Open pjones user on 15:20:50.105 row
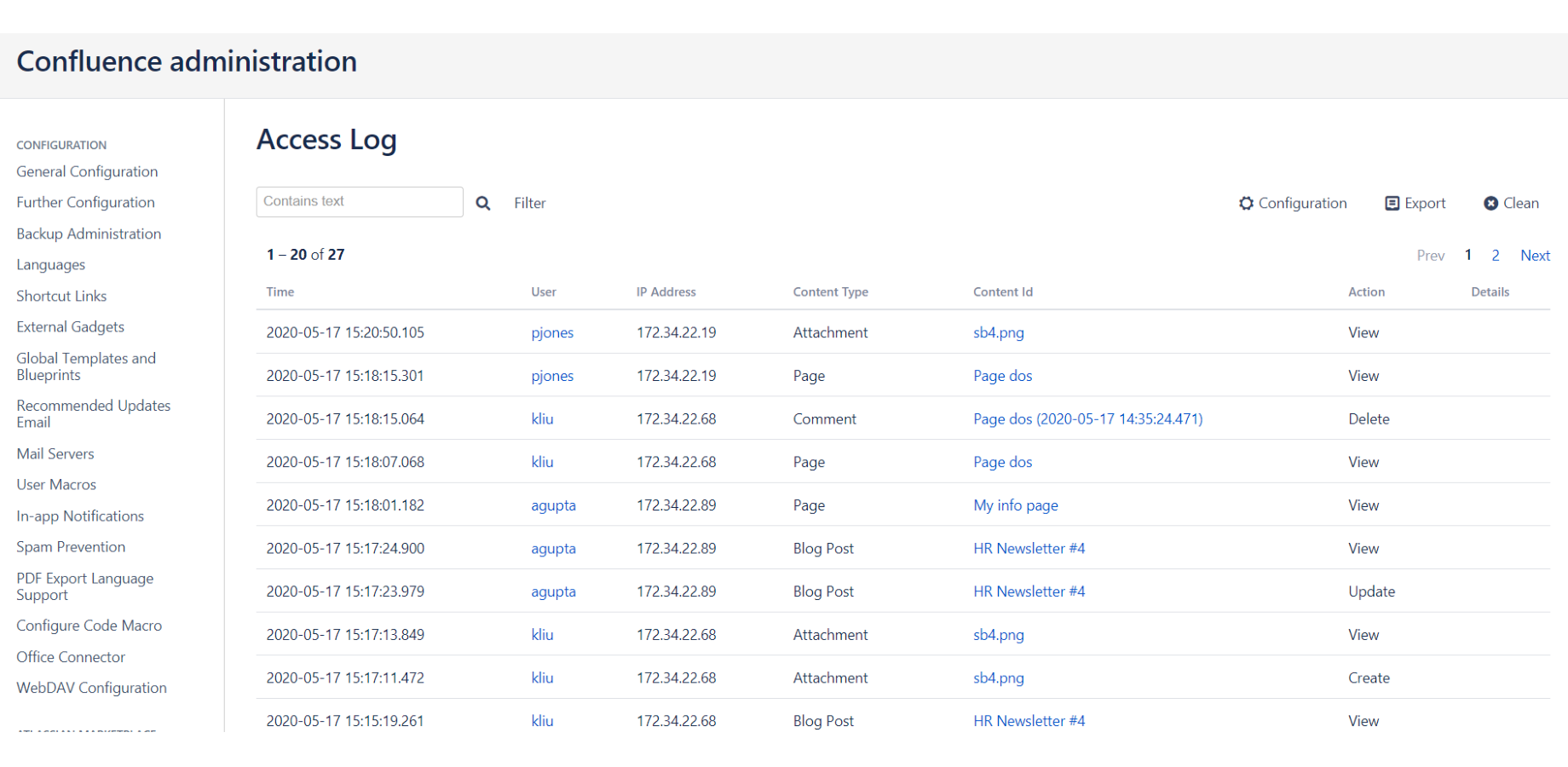 click(552, 332)
